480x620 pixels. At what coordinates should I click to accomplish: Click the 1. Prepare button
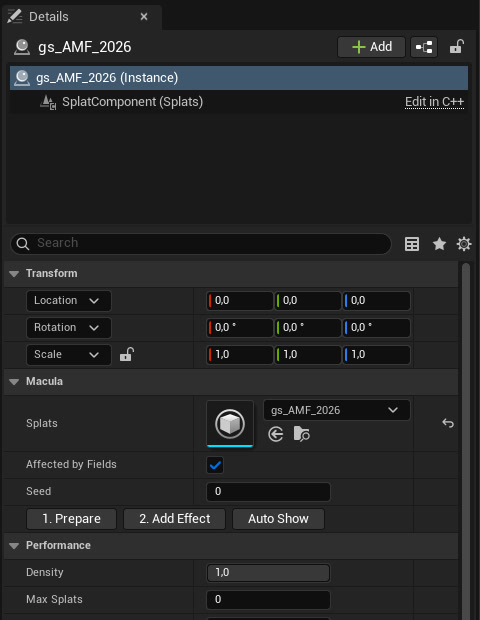click(72, 519)
